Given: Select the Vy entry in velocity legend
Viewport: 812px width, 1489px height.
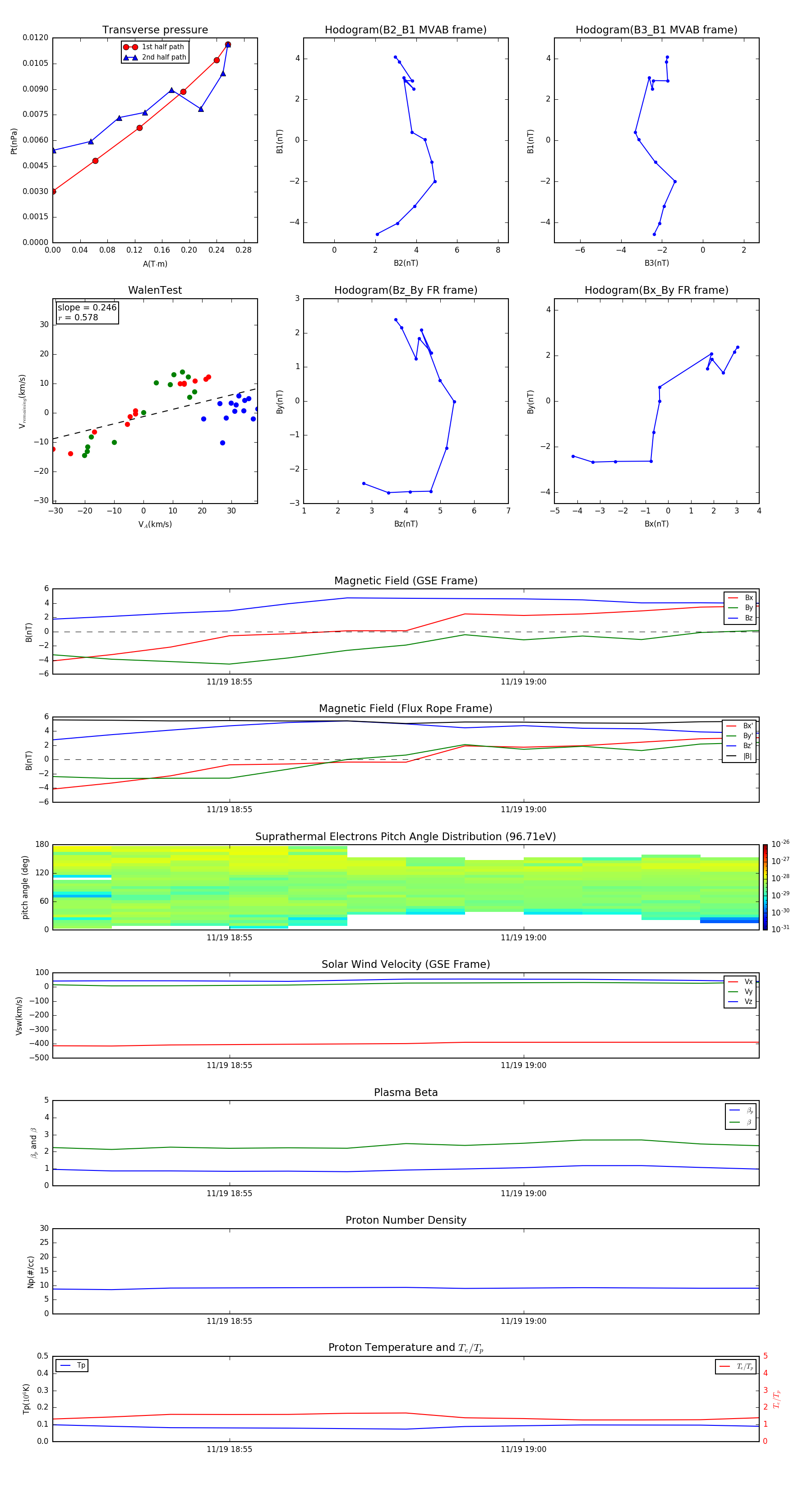Looking at the screenshot, I should 740,991.
